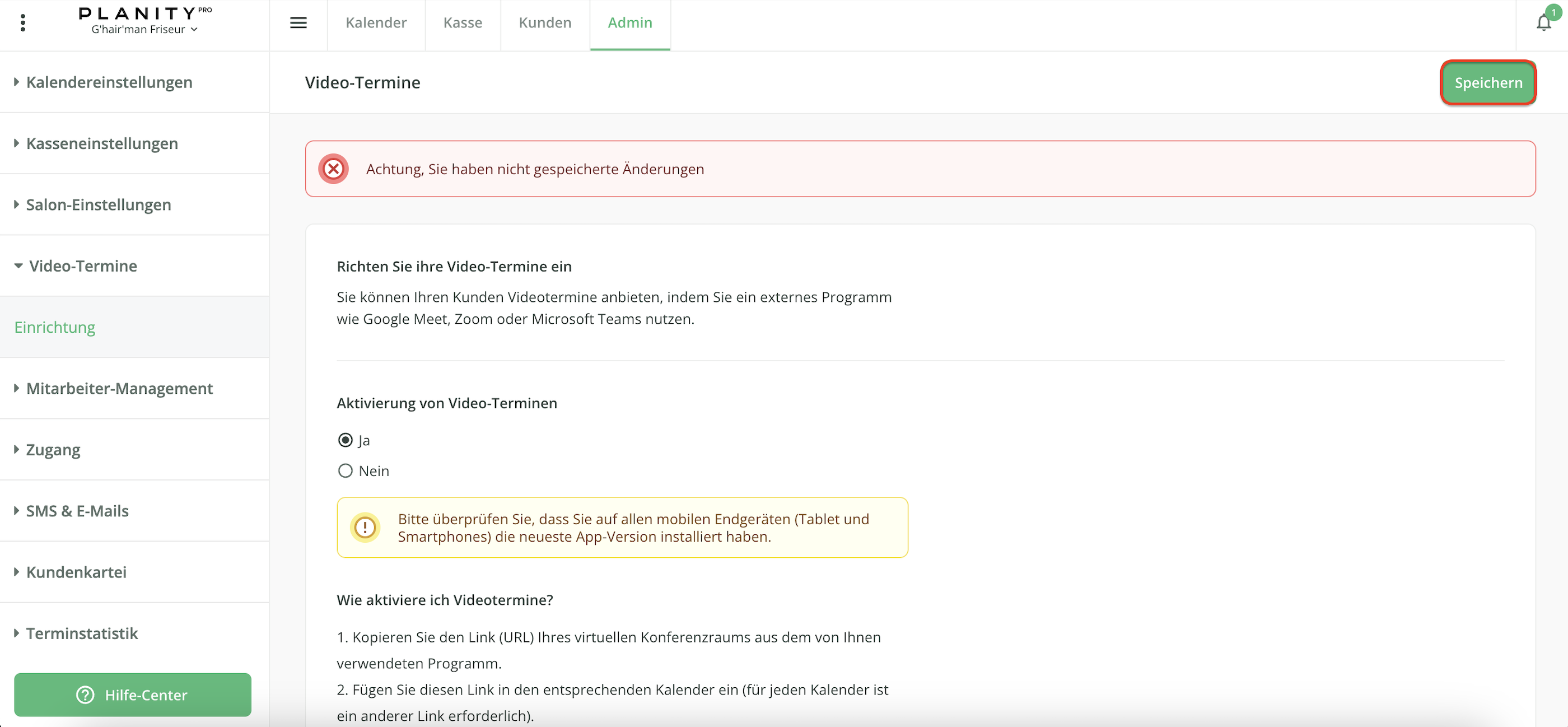Image resolution: width=1568 pixels, height=727 pixels.
Task: Switch to the Kalender tab
Action: point(376,23)
